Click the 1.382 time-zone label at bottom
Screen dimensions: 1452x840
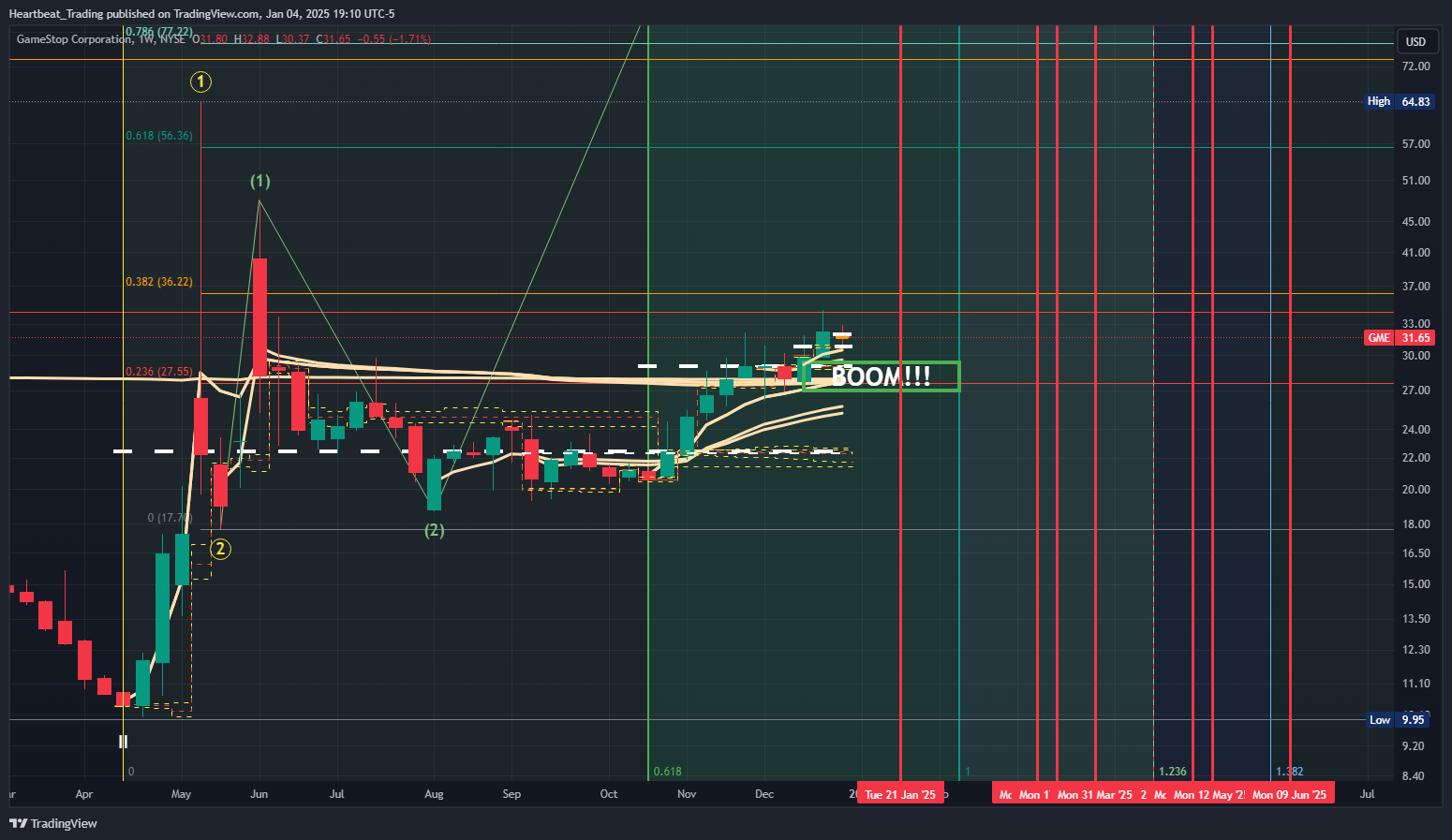tap(1290, 772)
